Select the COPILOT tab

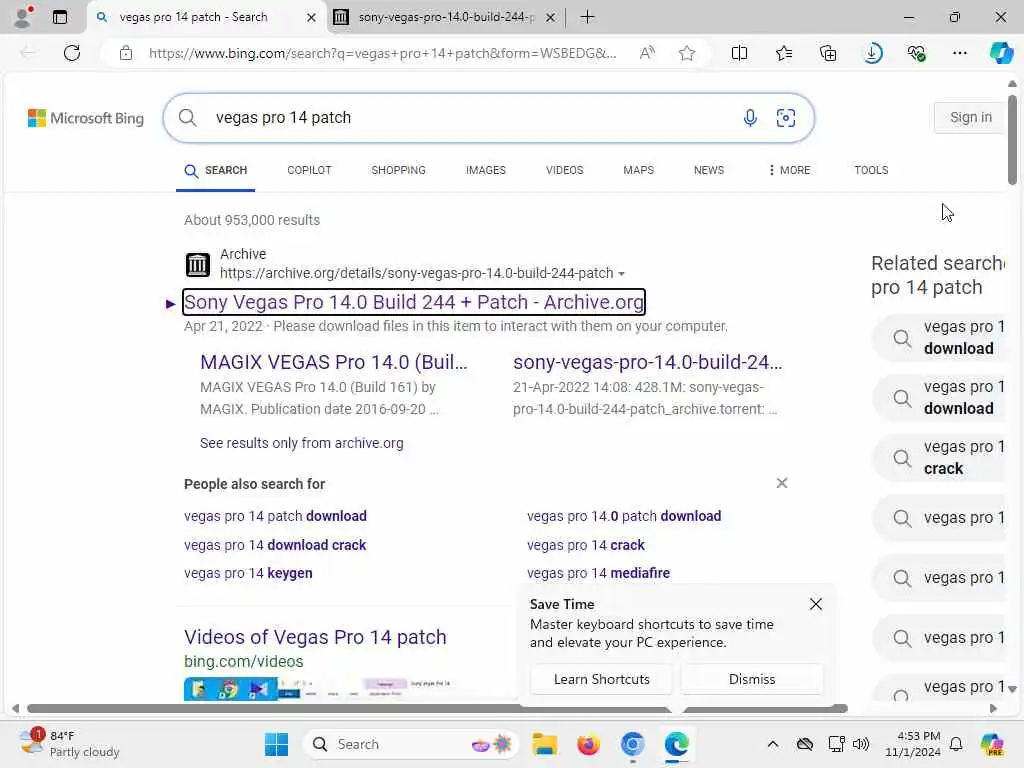(x=309, y=170)
